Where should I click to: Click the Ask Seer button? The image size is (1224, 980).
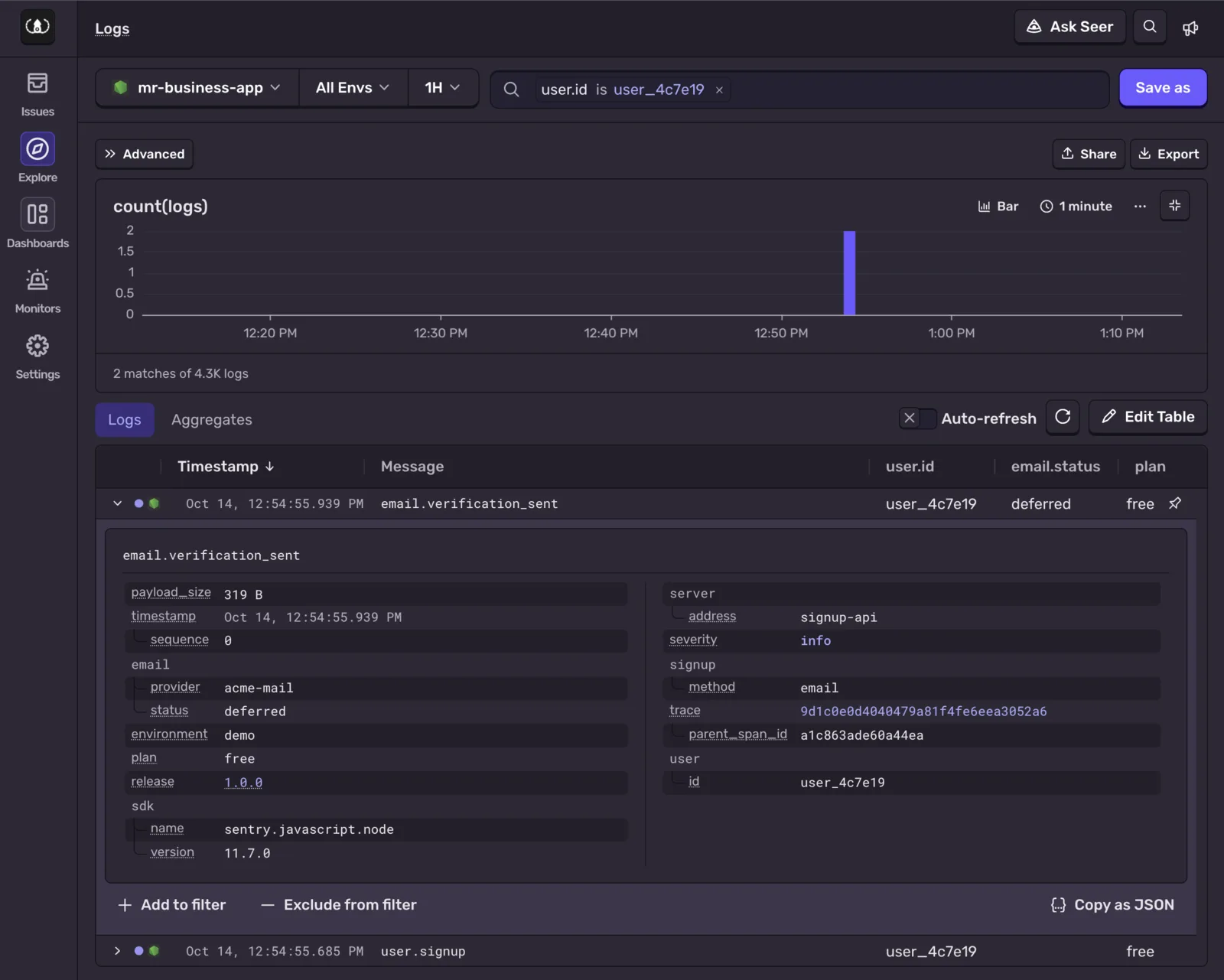point(1069,27)
